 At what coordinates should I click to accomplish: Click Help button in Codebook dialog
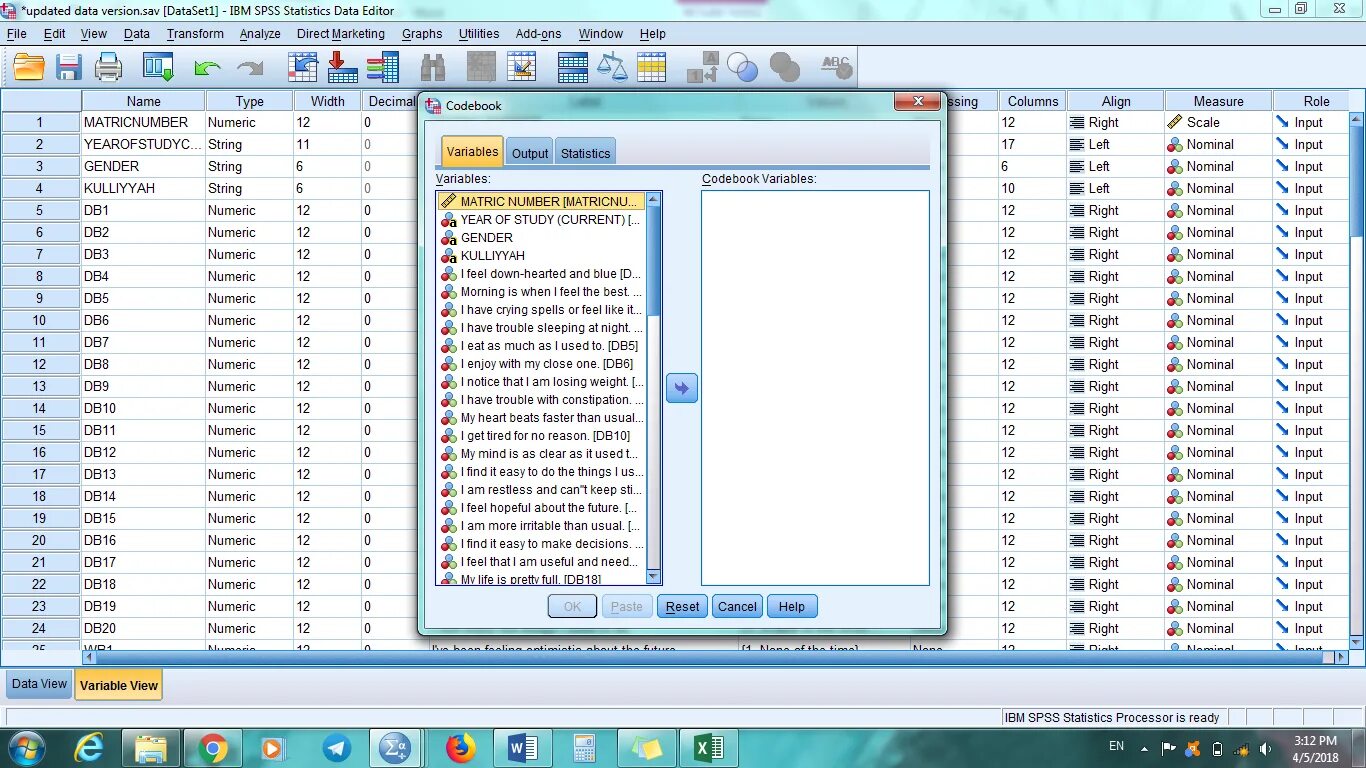(792, 606)
